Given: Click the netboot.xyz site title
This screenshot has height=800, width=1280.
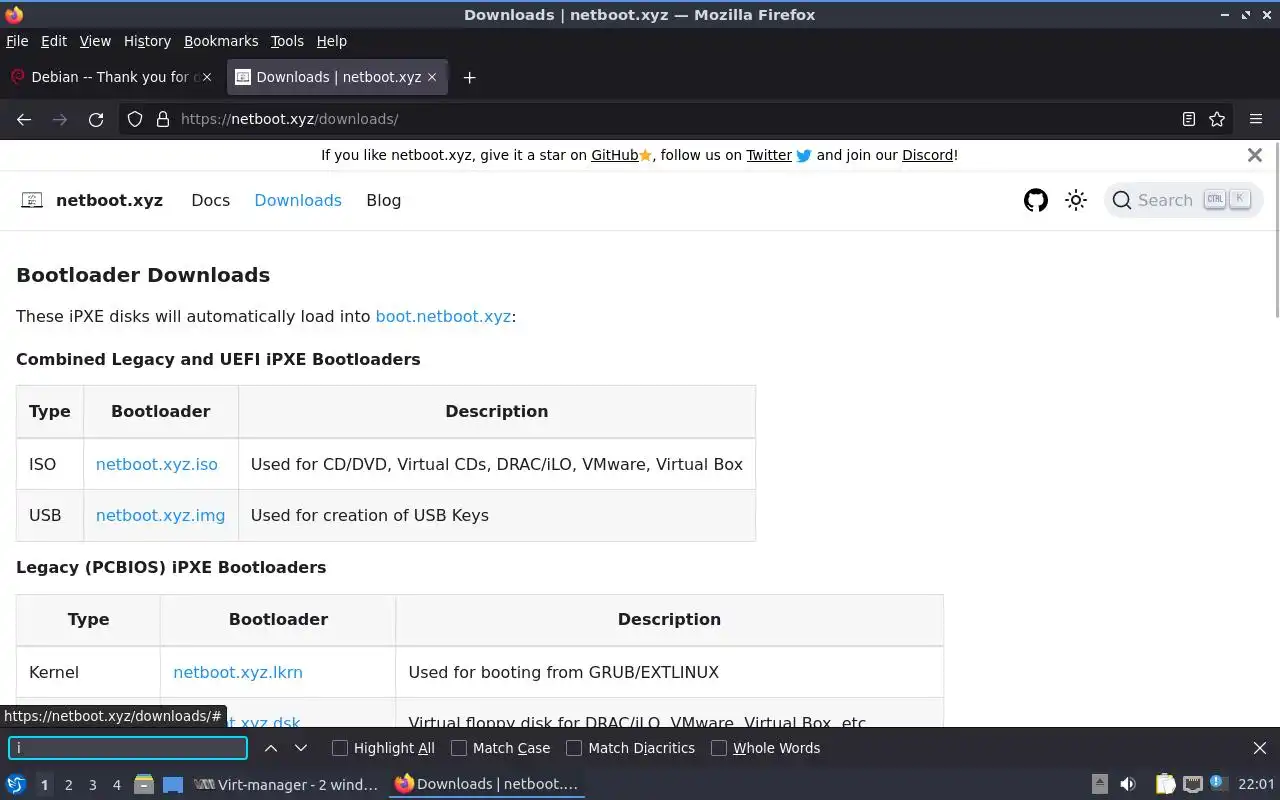Looking at the screenshot, I should (109, 200).
